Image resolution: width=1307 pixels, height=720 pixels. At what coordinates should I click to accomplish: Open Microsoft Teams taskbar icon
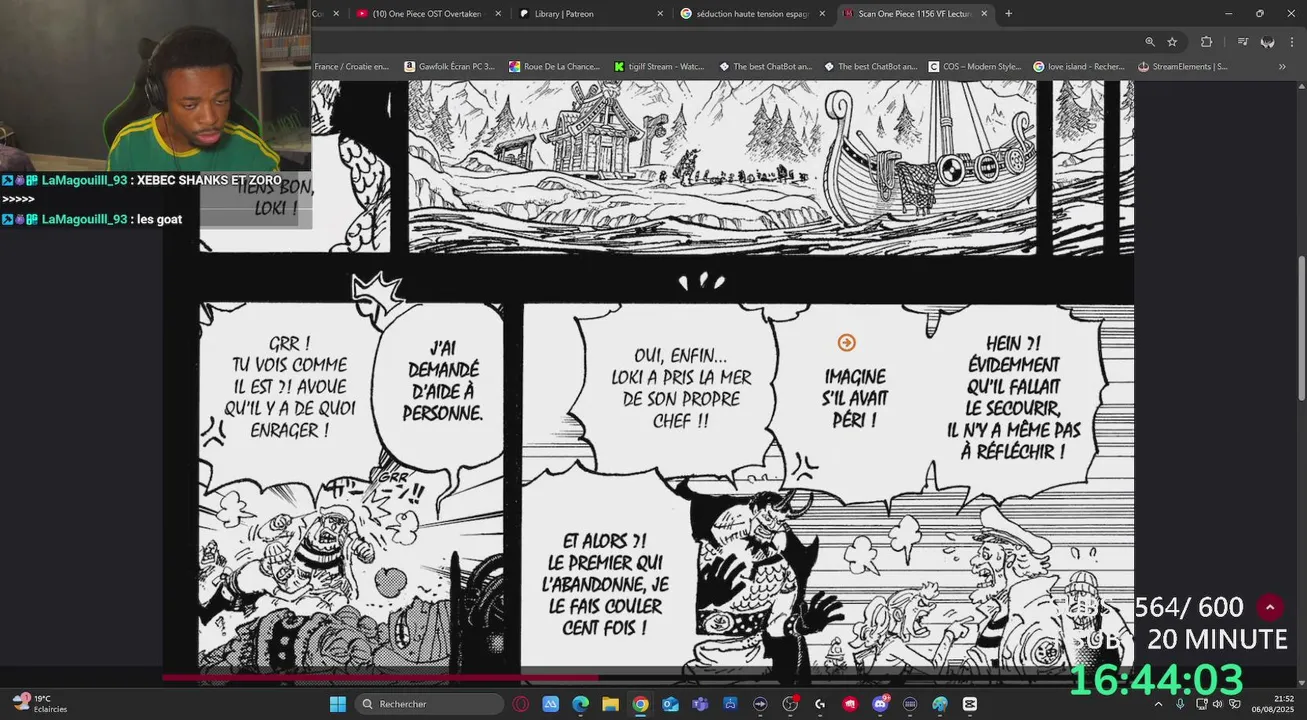700,704
